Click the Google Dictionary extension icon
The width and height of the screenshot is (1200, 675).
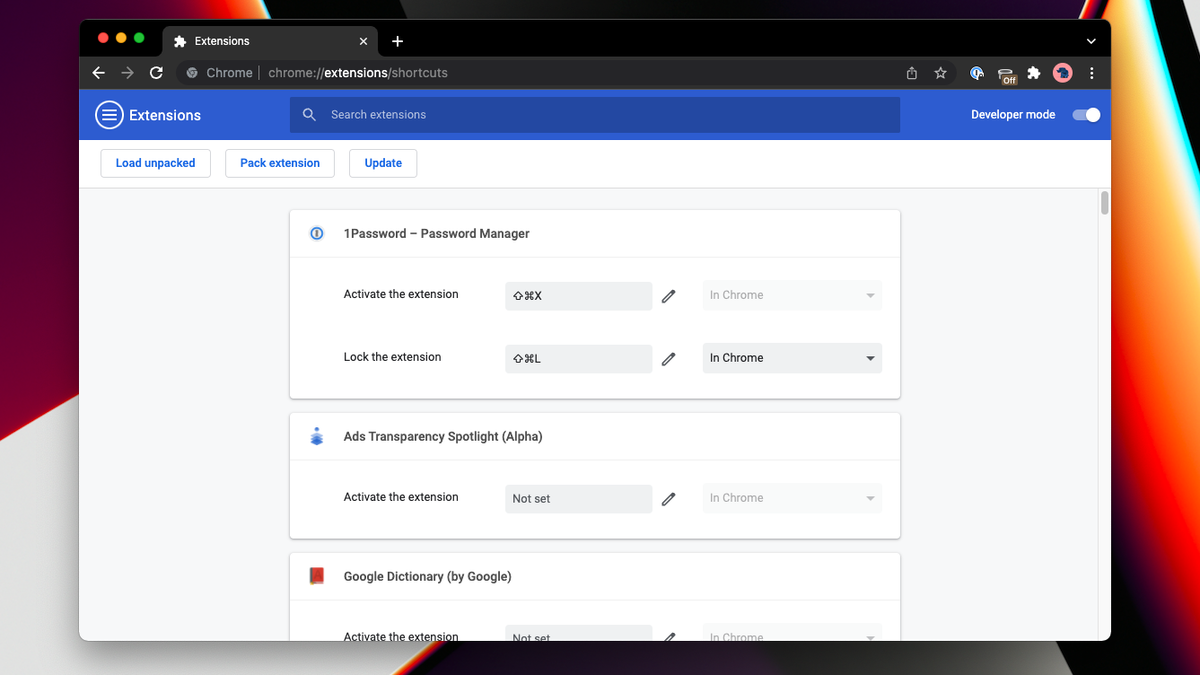(x=316, y=576)
